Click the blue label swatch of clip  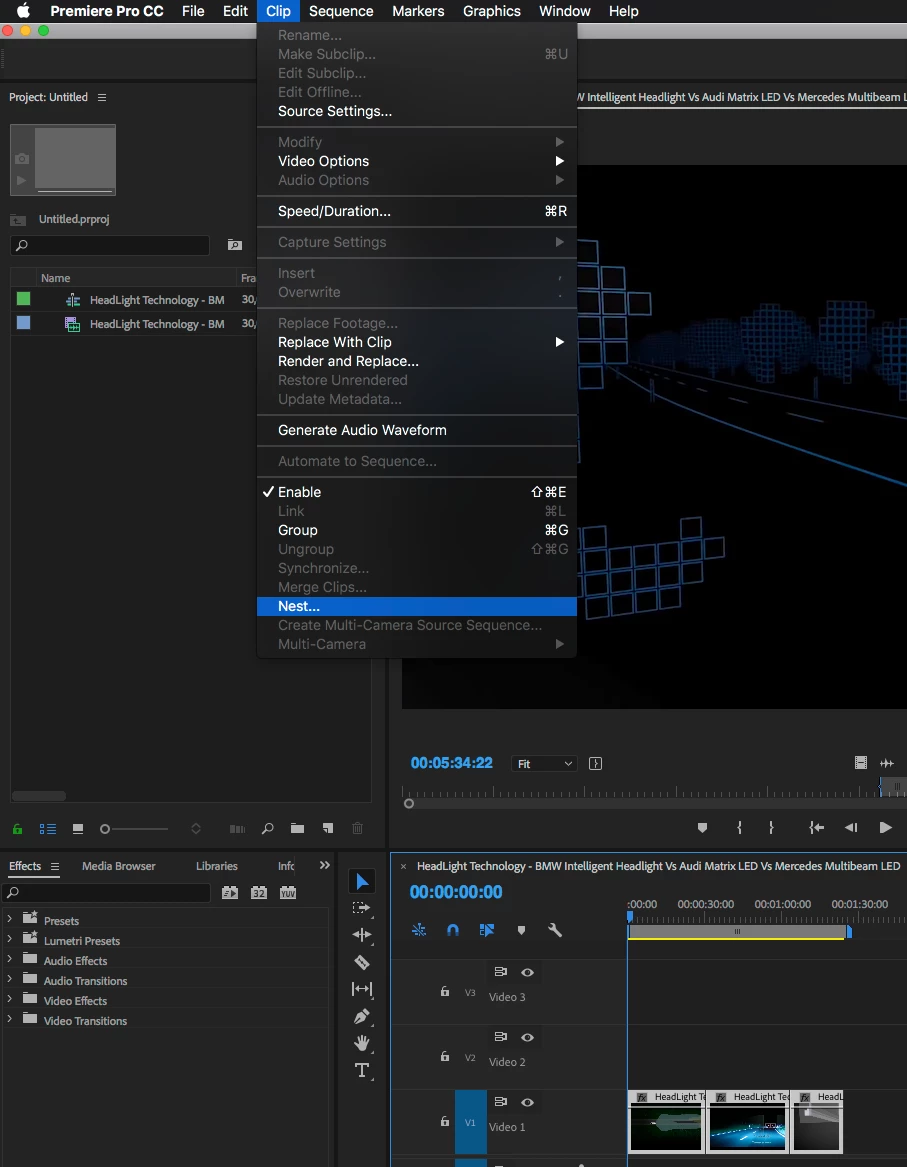[24, 323]
